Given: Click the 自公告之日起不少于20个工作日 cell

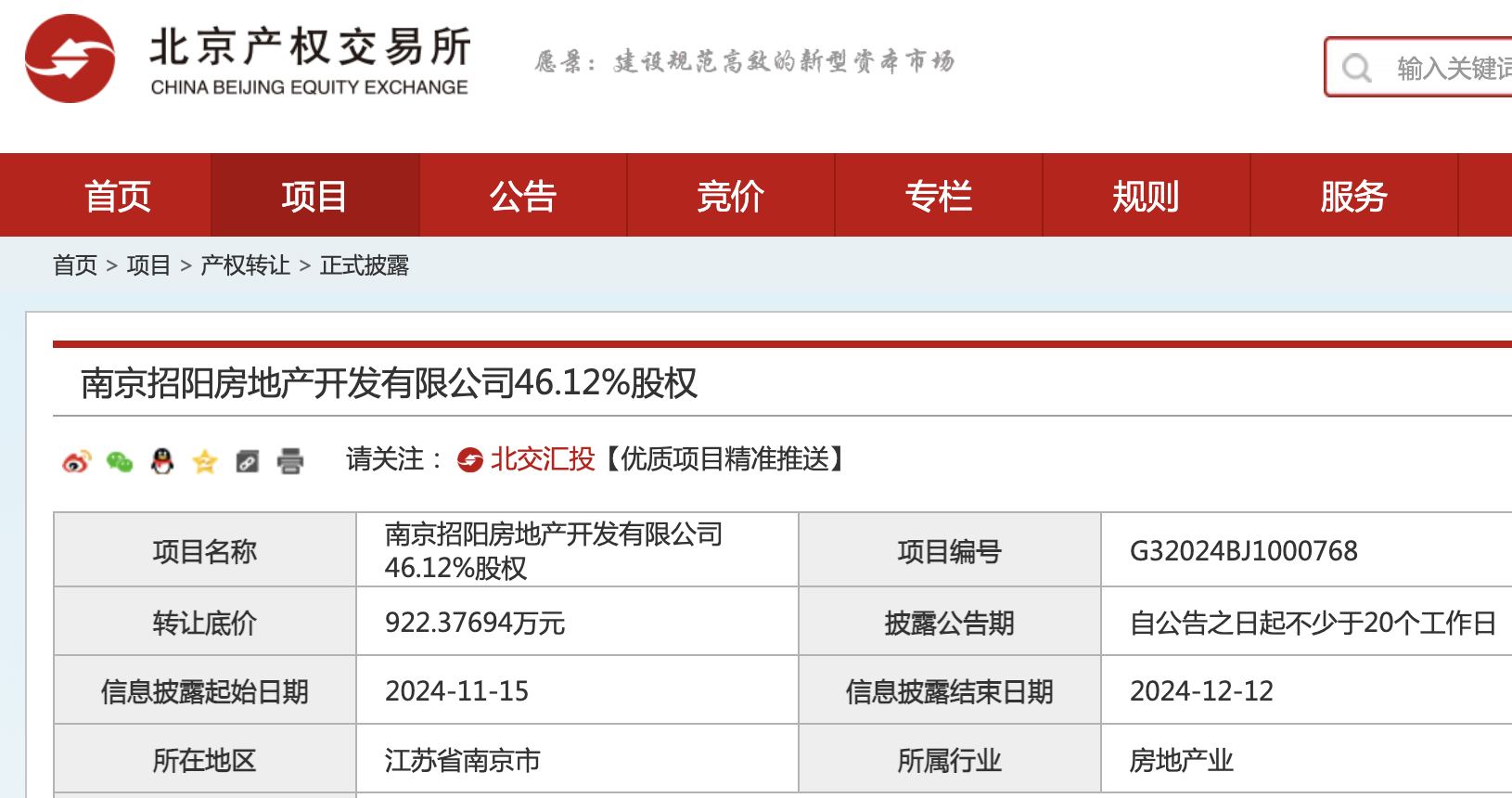Looking at the screenshot, I should [1313, 623].
